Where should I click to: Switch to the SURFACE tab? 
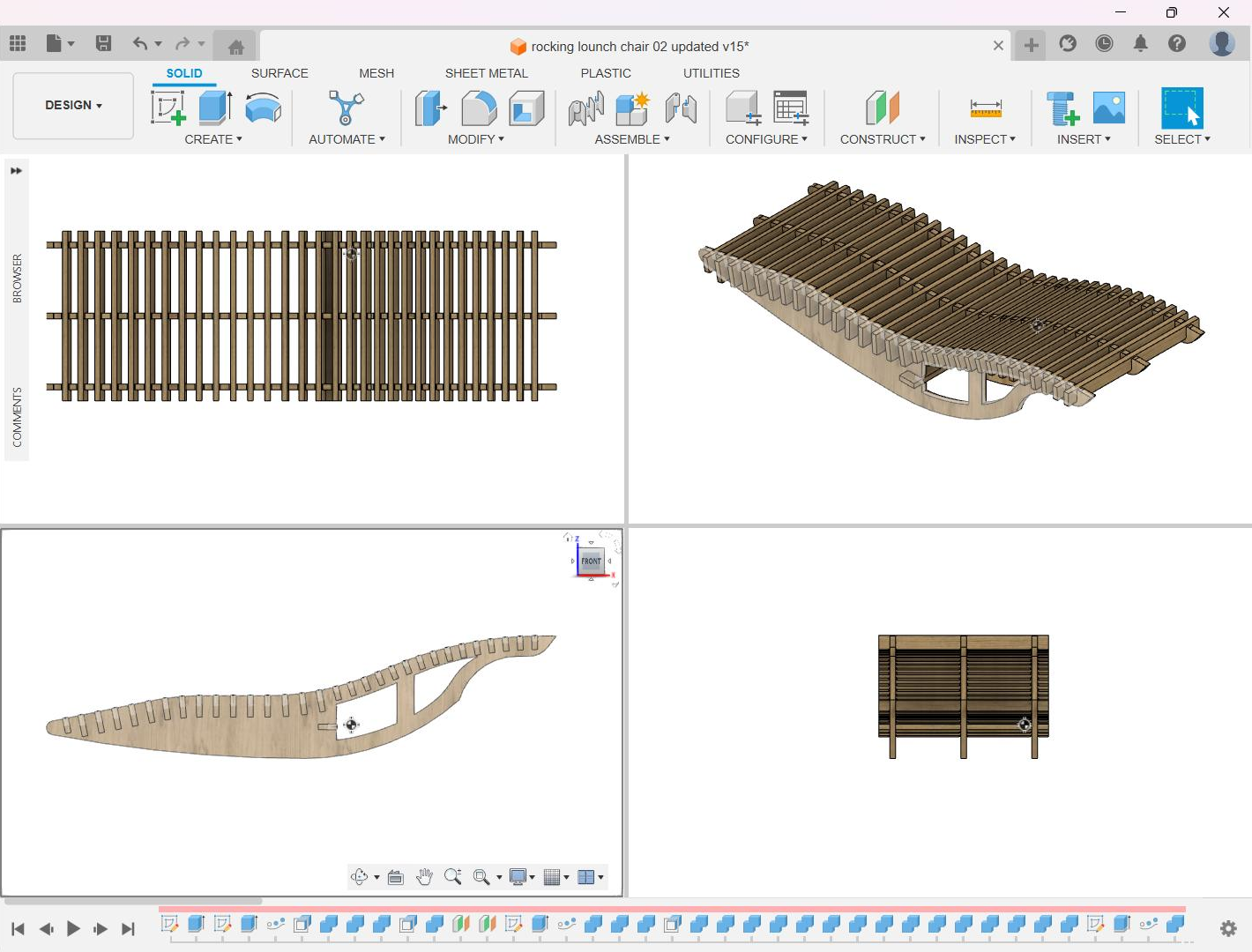[x=279, y=73]
